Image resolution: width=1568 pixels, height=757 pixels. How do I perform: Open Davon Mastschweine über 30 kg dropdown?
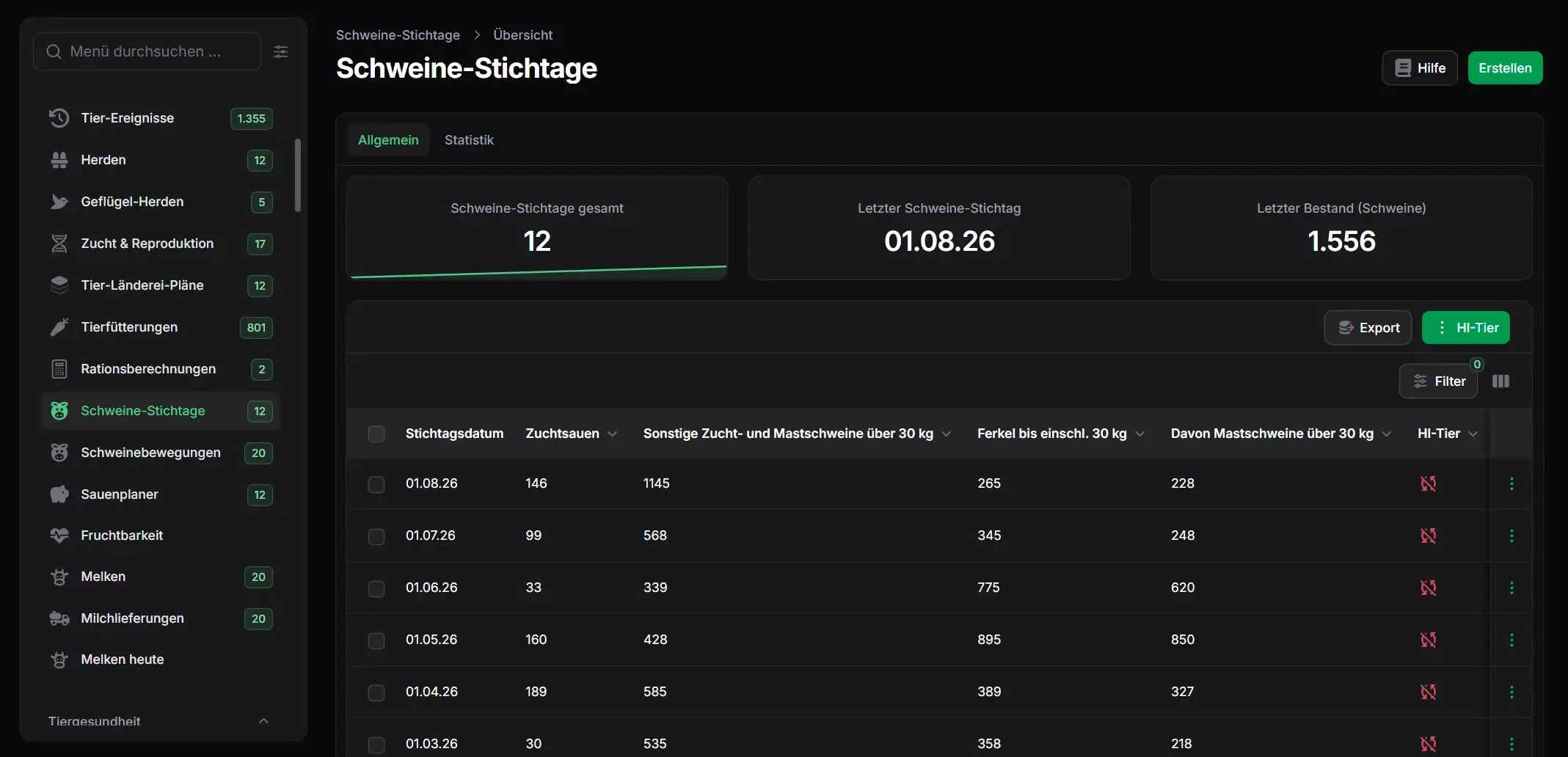pyautogui.click(x=1387, y=434)
